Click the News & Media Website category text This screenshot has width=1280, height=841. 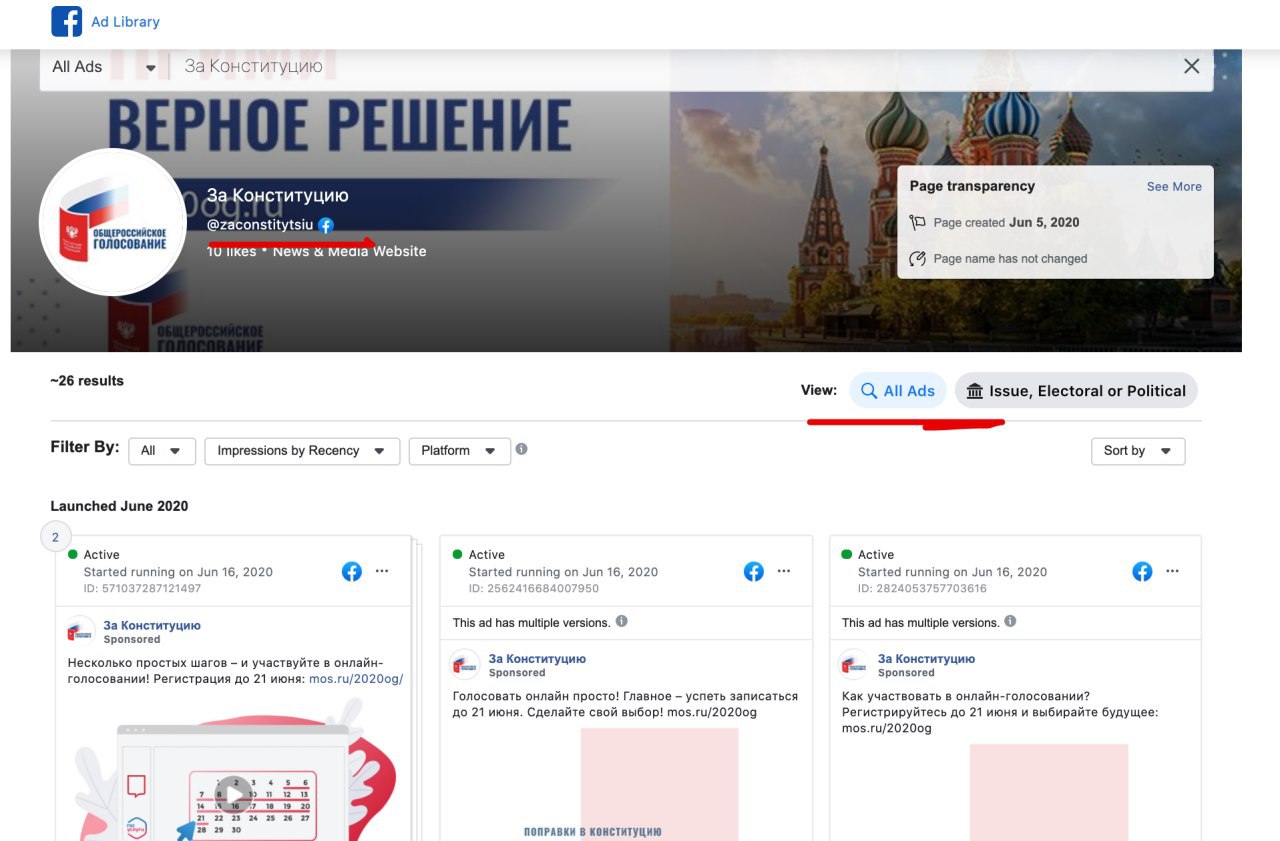click(350, 251)
